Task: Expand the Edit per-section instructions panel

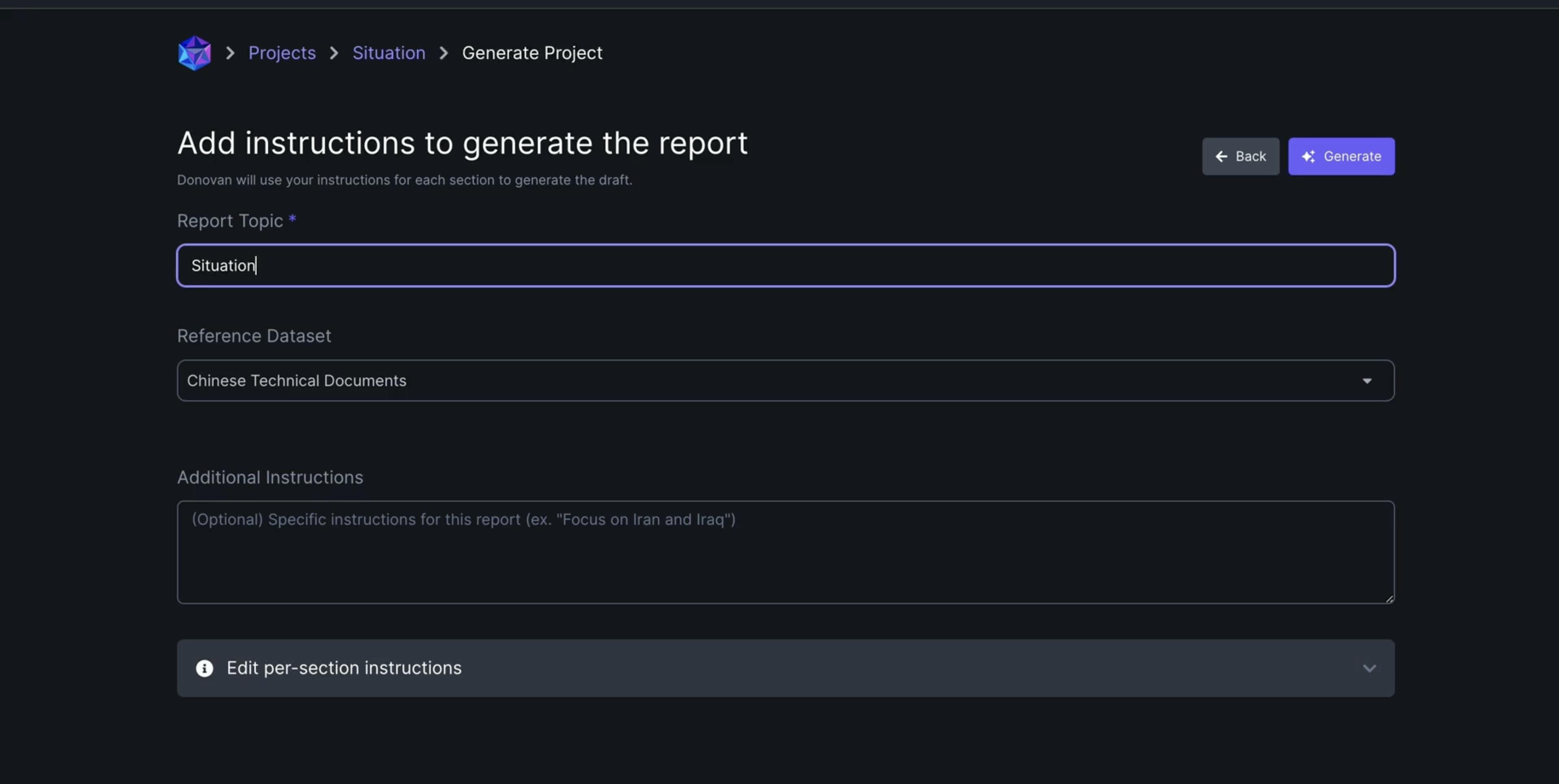Action: 785,668
